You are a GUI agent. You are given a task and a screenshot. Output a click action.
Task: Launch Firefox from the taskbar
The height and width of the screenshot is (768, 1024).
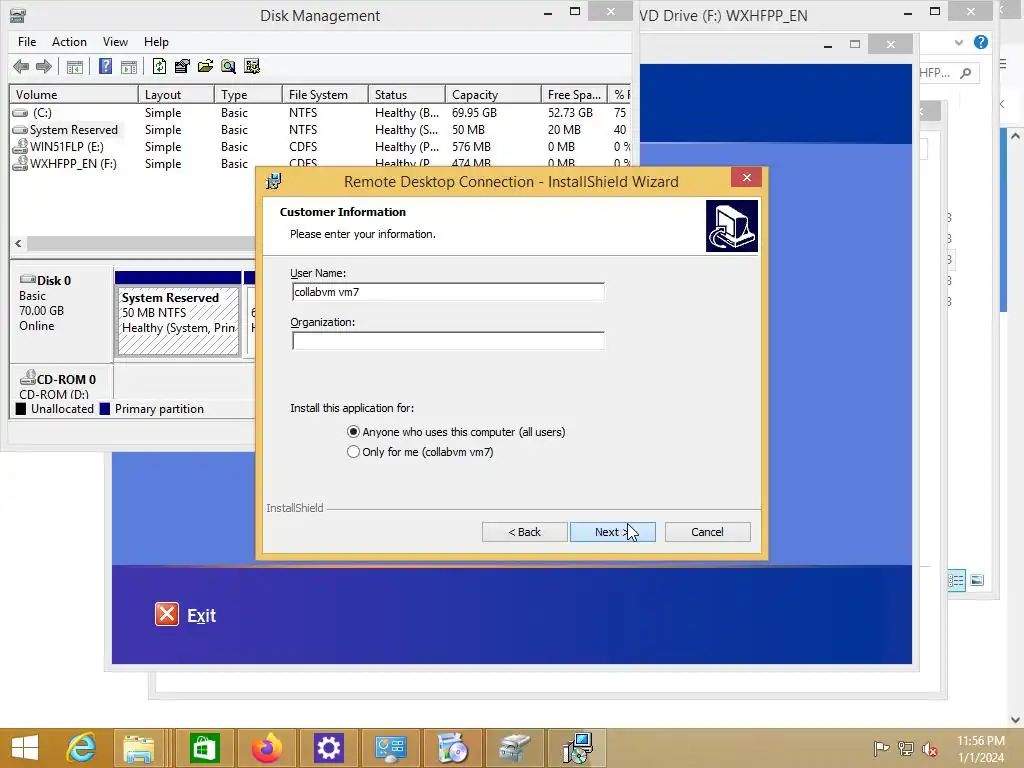[266, 748]
